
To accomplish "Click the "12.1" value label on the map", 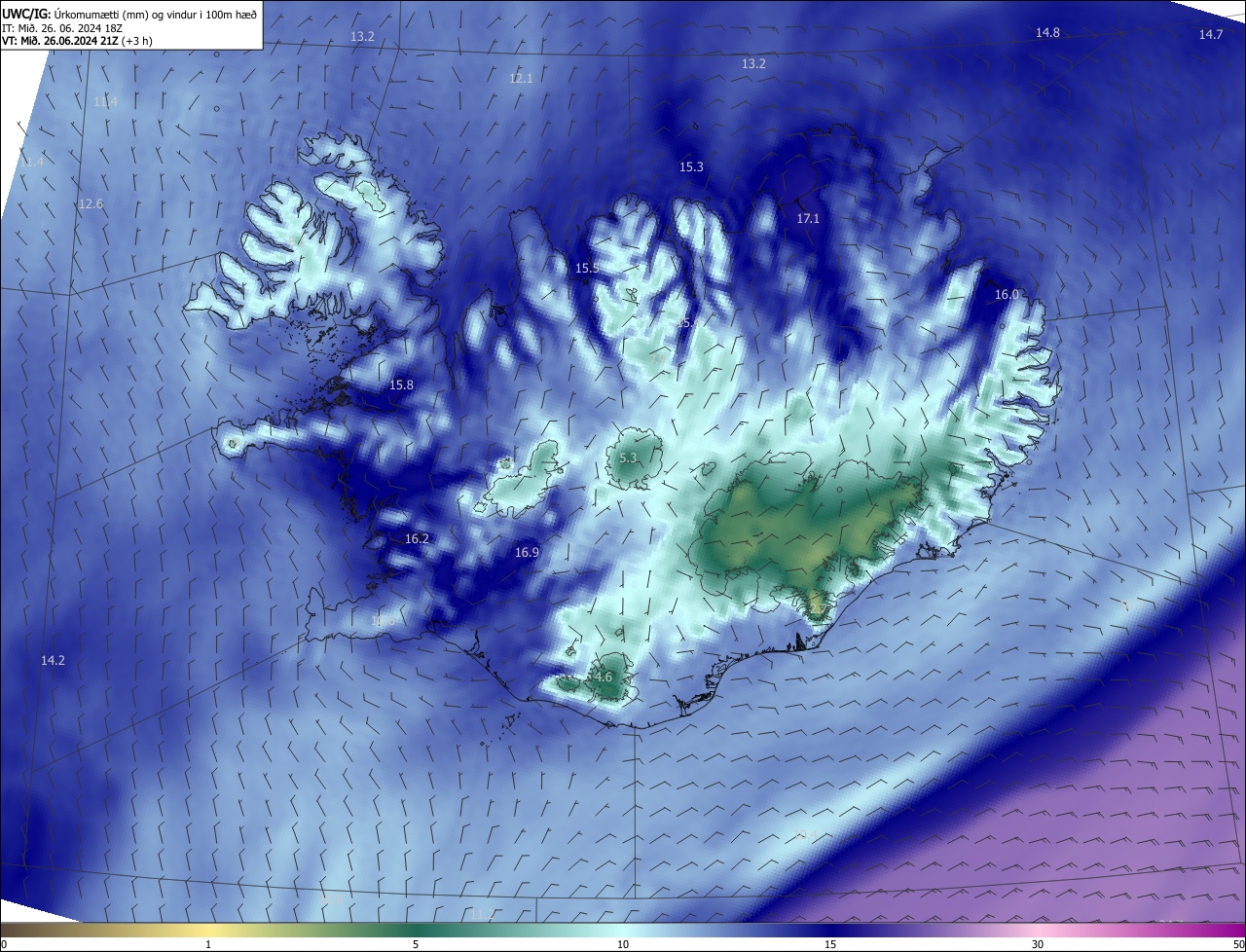I will 521,78.
